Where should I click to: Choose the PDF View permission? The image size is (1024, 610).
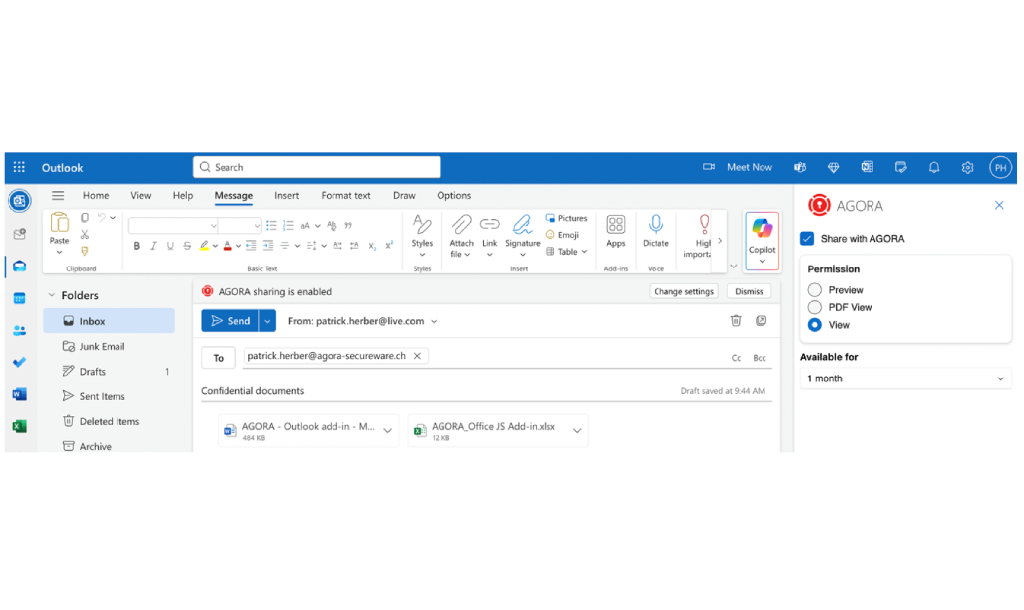pyautogui.click(x=813, y=307)
